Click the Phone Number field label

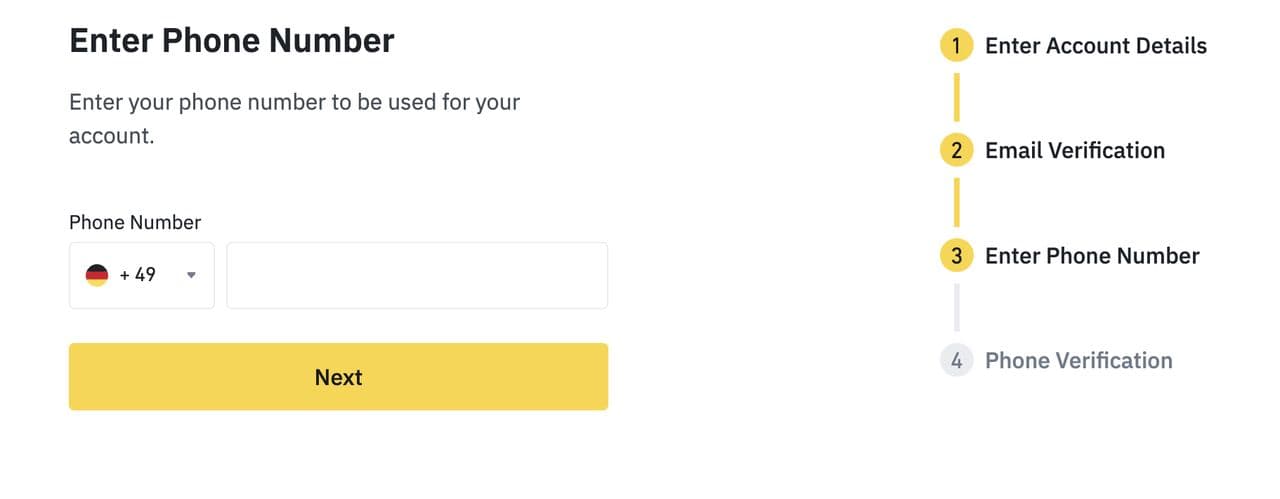pyautogui.click(x=135, y=223)
